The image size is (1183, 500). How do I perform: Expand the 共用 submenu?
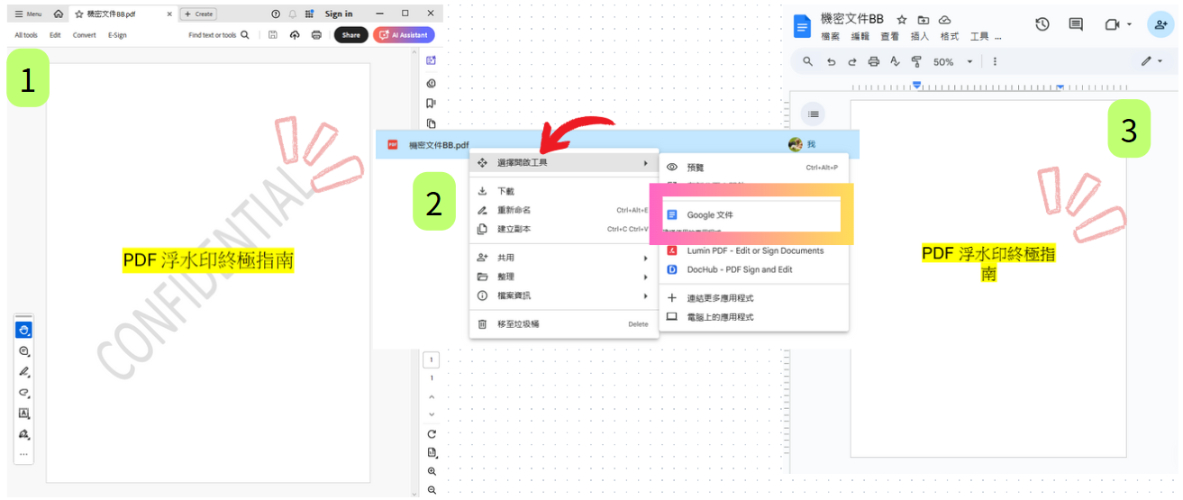coord(564,258)
